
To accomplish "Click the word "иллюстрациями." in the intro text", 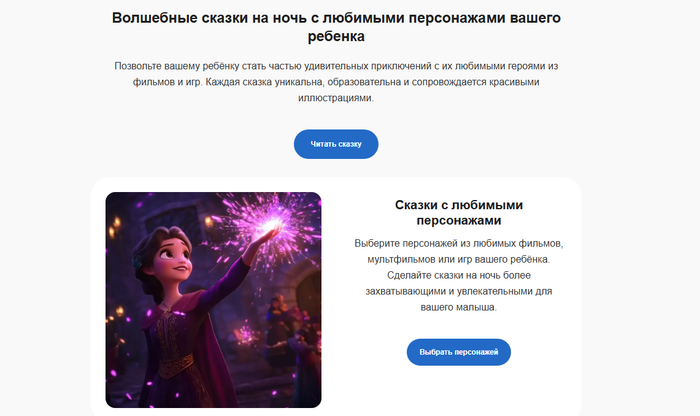I will coord(336,98).
